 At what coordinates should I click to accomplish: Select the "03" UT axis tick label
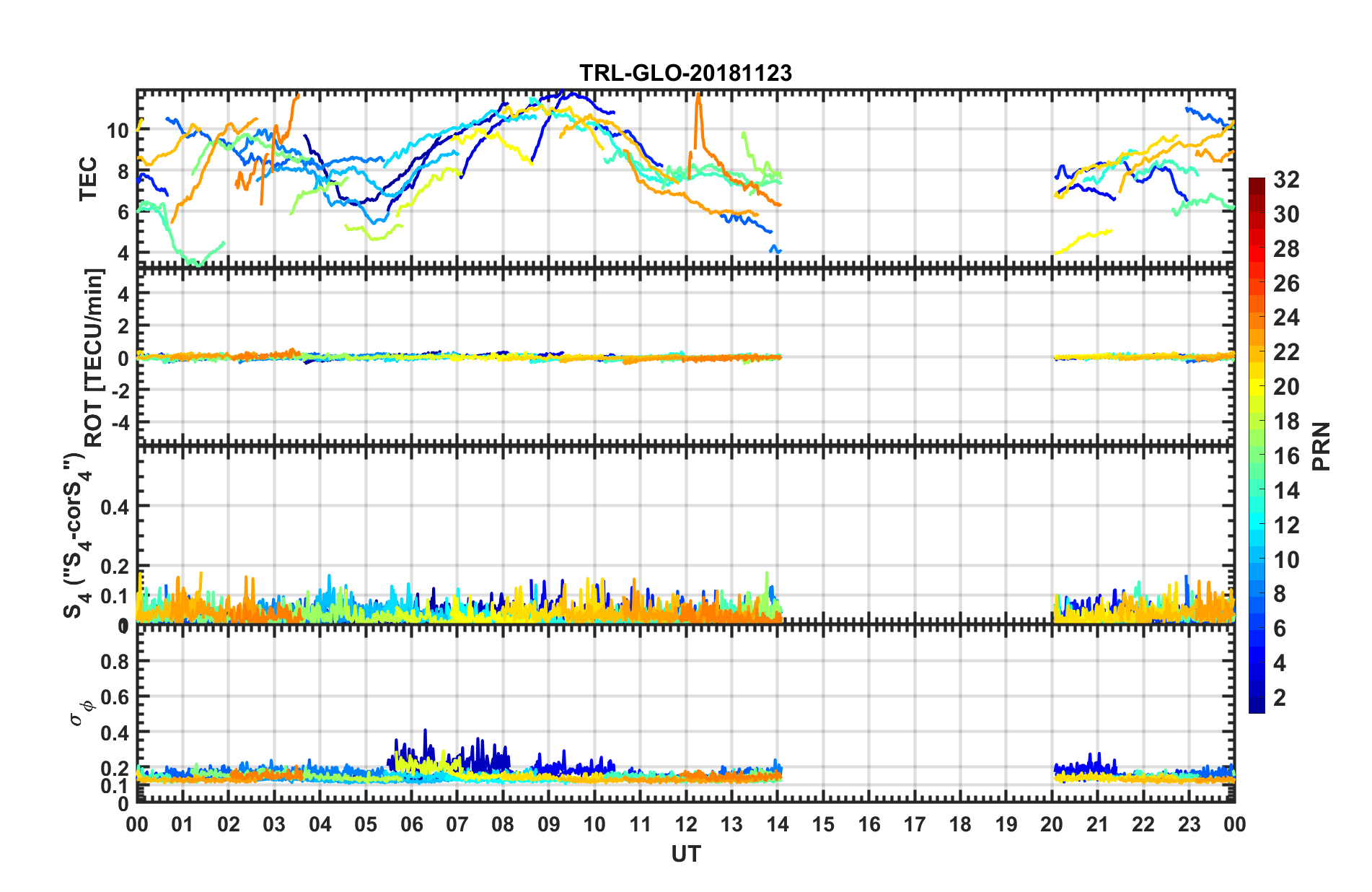pyautogui.click(x=274, y=824)
